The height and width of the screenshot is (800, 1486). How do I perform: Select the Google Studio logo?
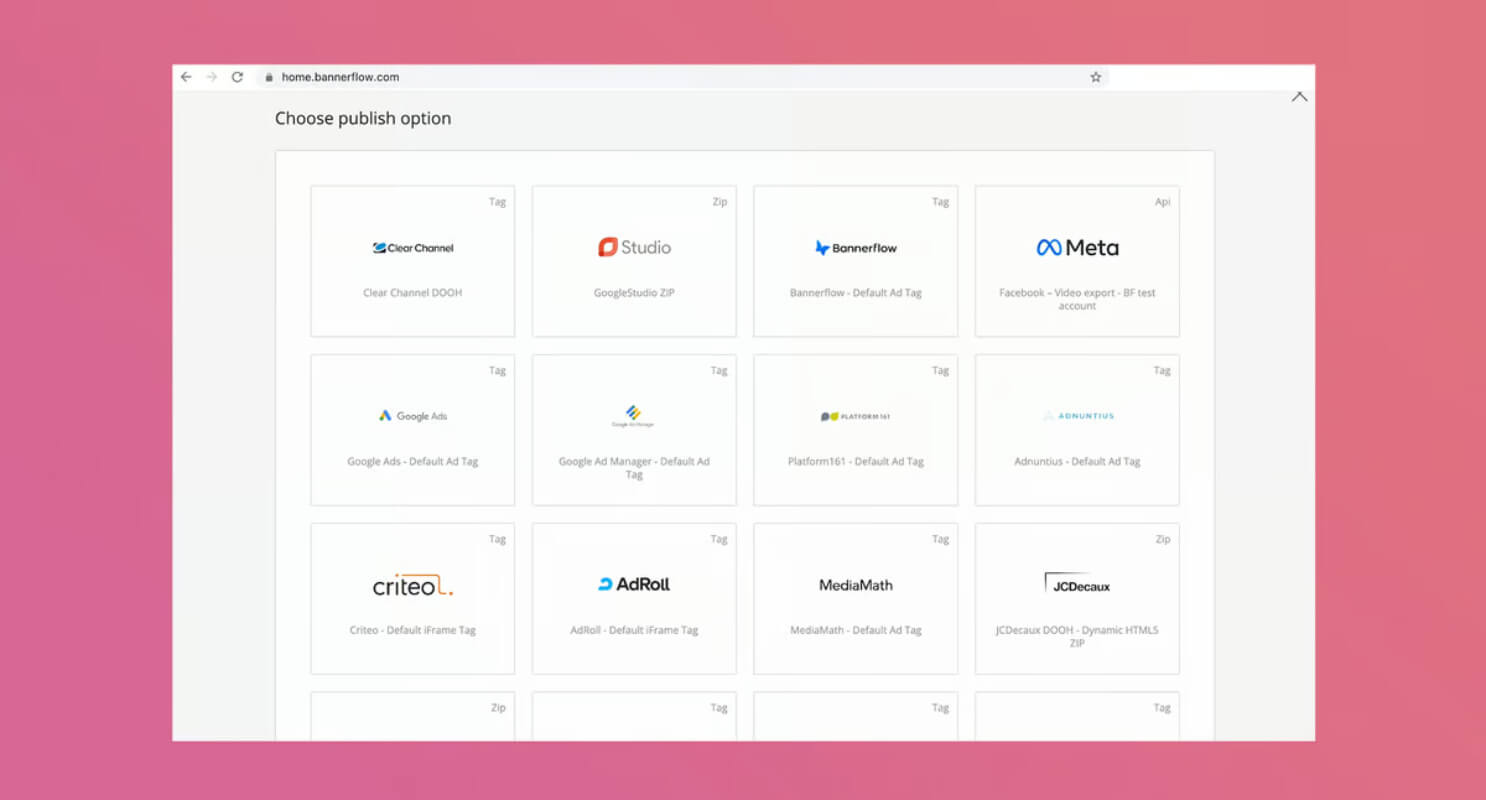pyautogui.click(x=634, y=247)
